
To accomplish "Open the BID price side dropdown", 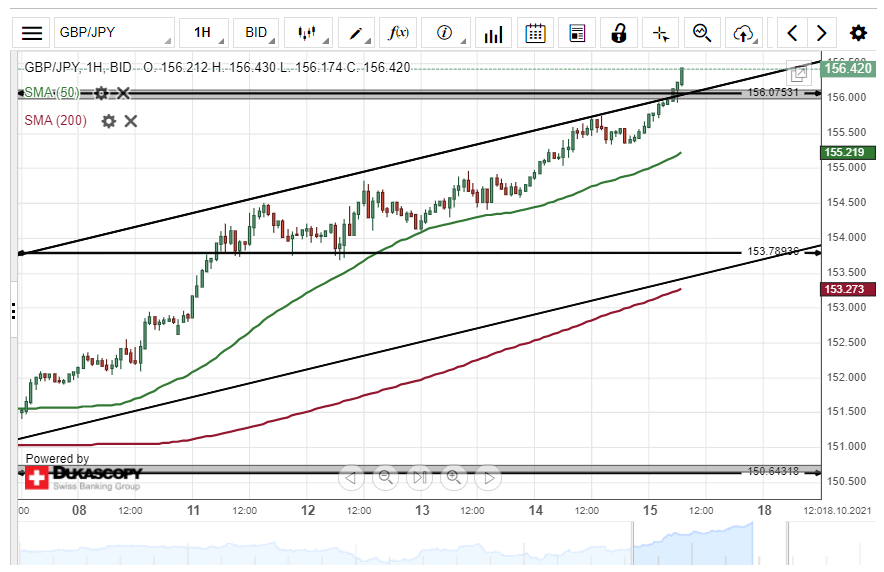I will tap(257, 33).
